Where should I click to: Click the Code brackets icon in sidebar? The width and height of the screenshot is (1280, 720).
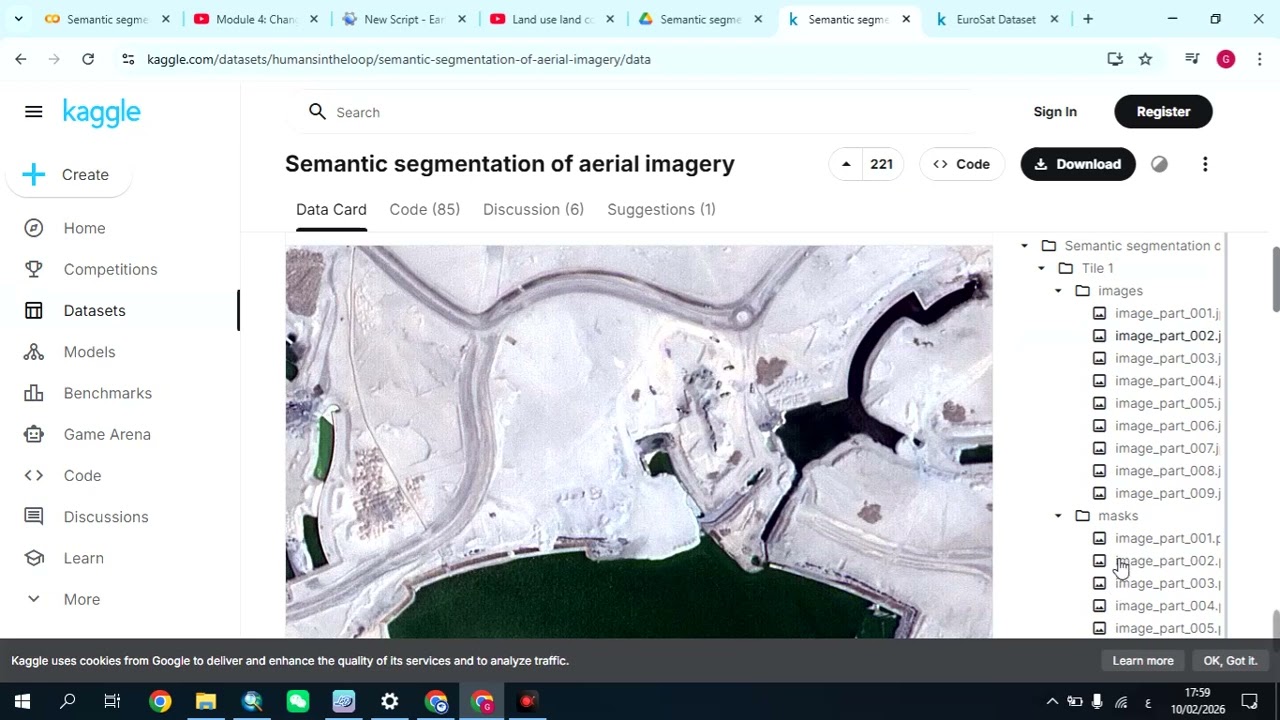pyautogui.click(x=34, y=476)
